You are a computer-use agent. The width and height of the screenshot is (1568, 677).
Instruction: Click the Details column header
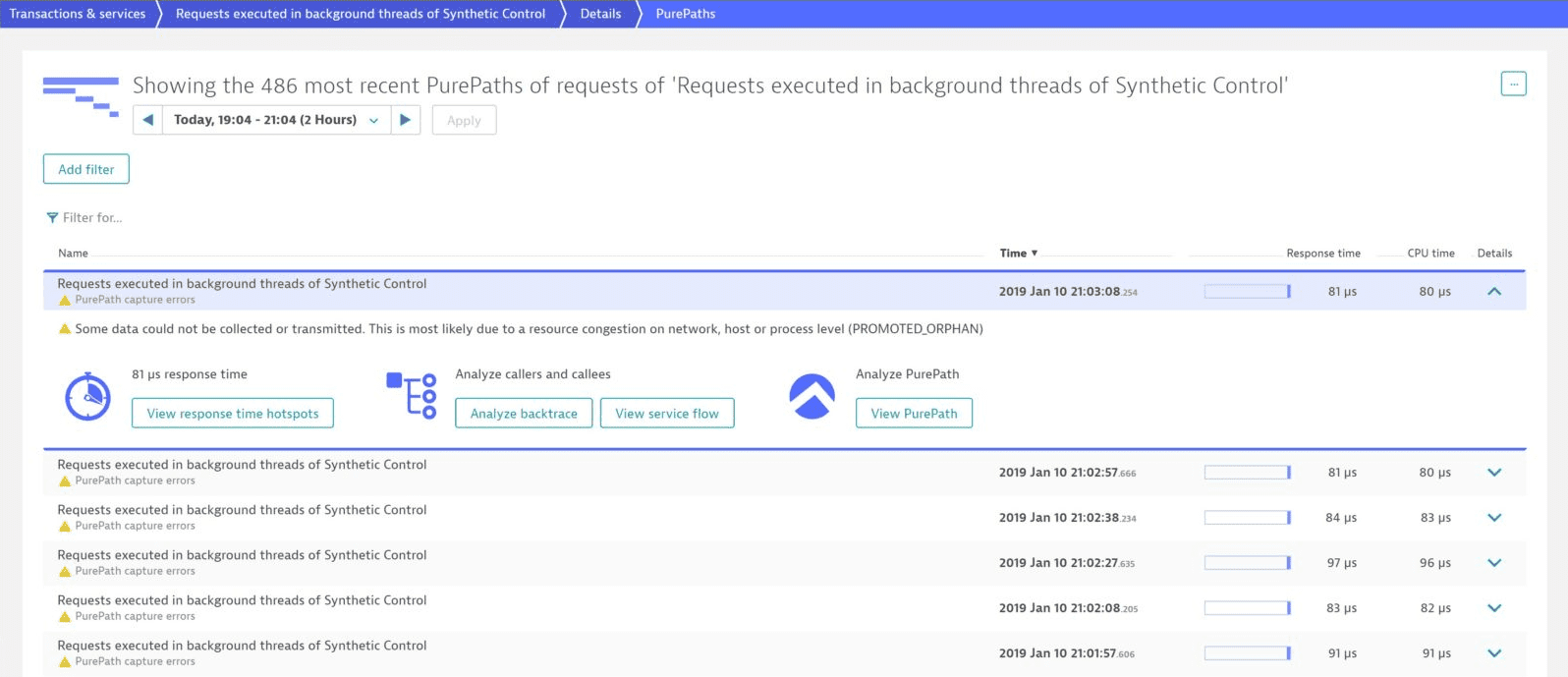click(x=1494, y=254)
